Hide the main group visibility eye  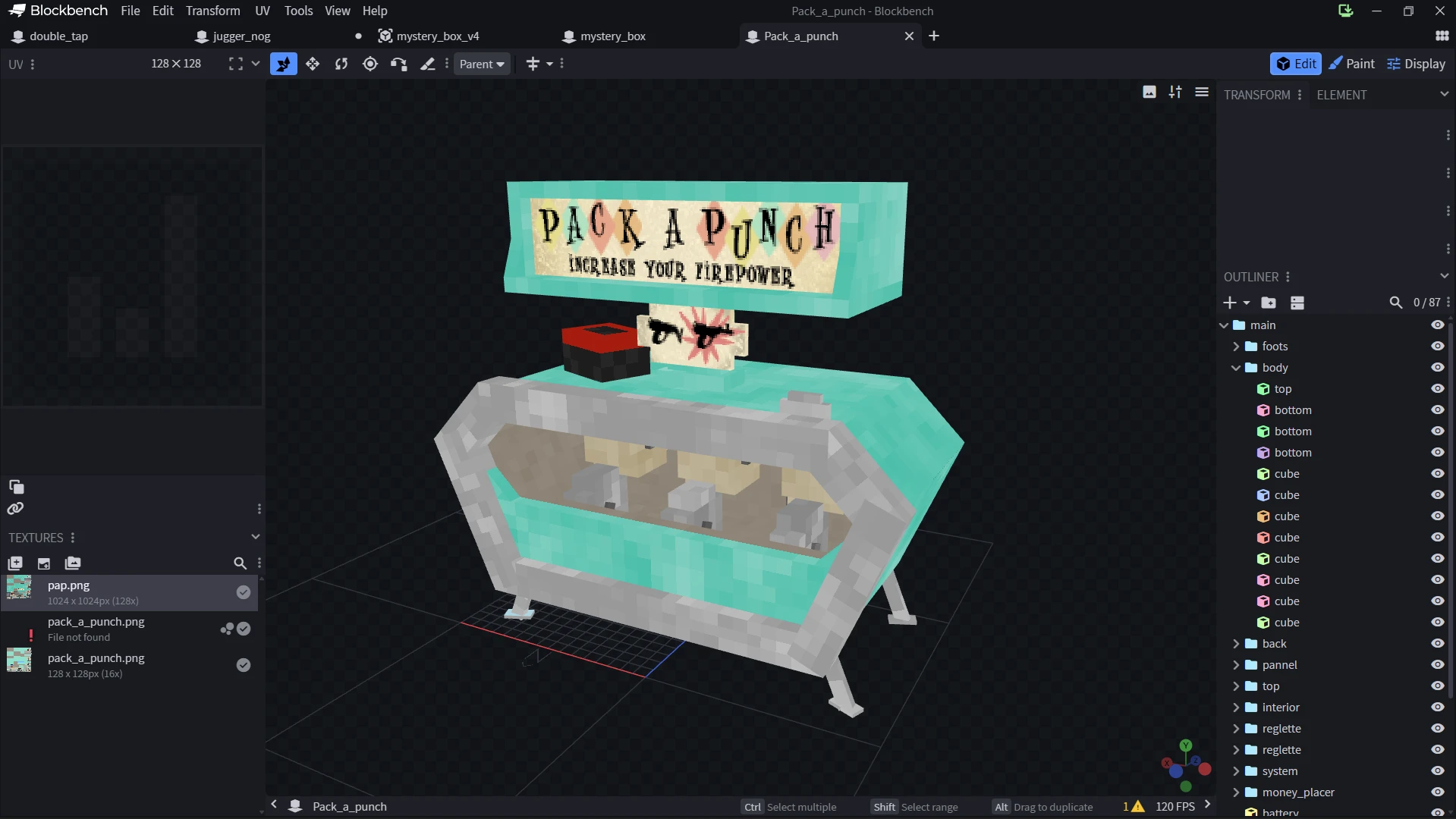1437,325
